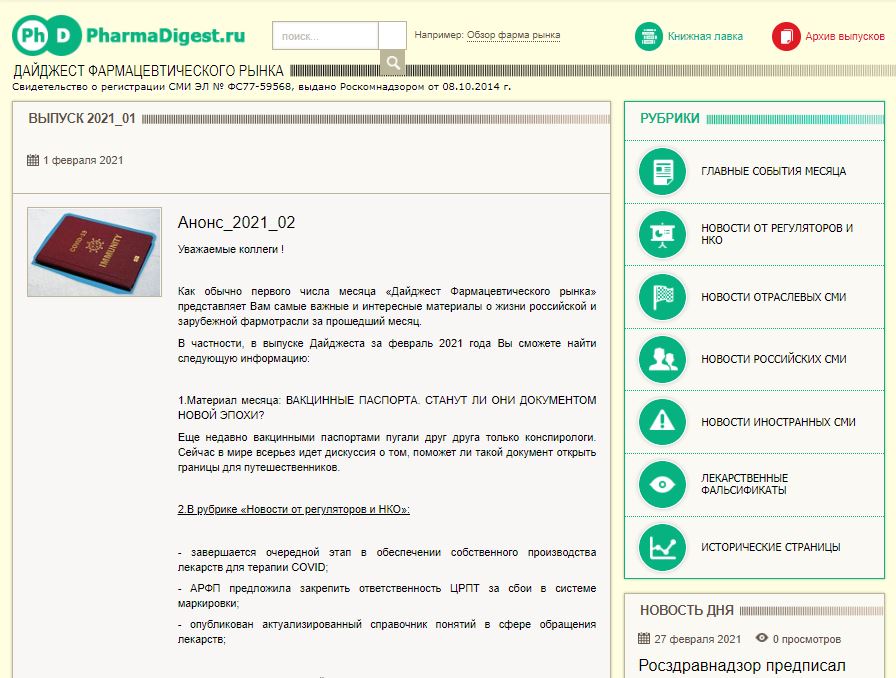Open the Новости иностранных СМИ rubric
The width and height of the screenshot is (896, 678).
[778, 422]
